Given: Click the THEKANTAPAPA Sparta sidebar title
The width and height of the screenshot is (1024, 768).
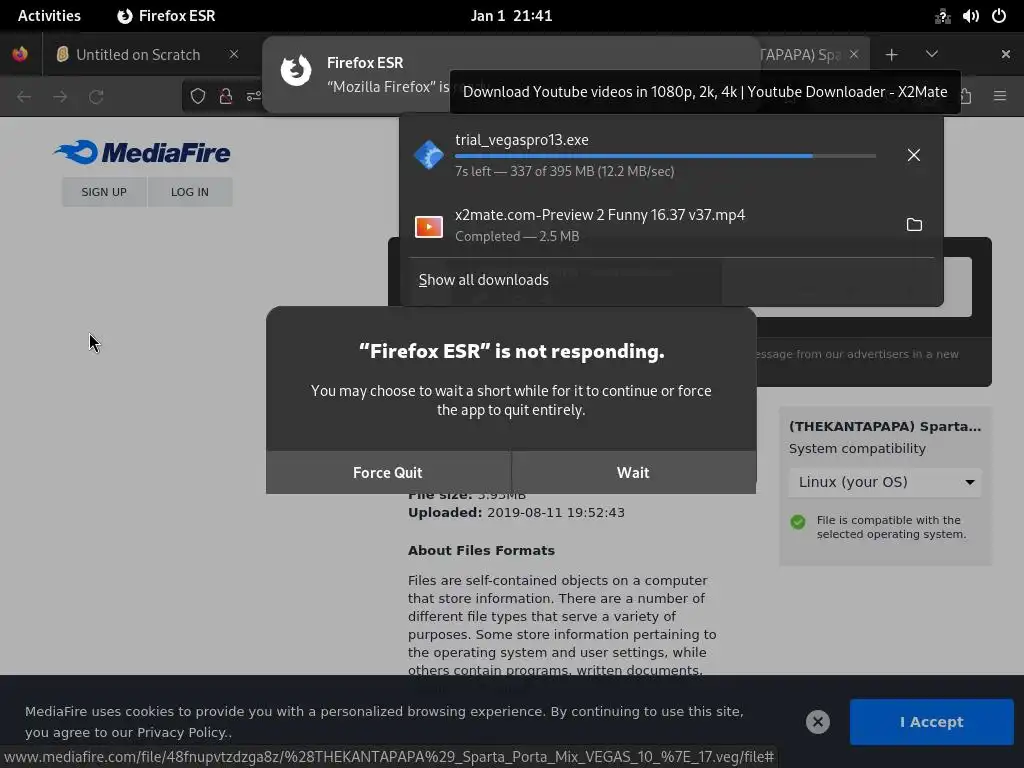Looking at the screenshot, I should (x=885, y=426).
